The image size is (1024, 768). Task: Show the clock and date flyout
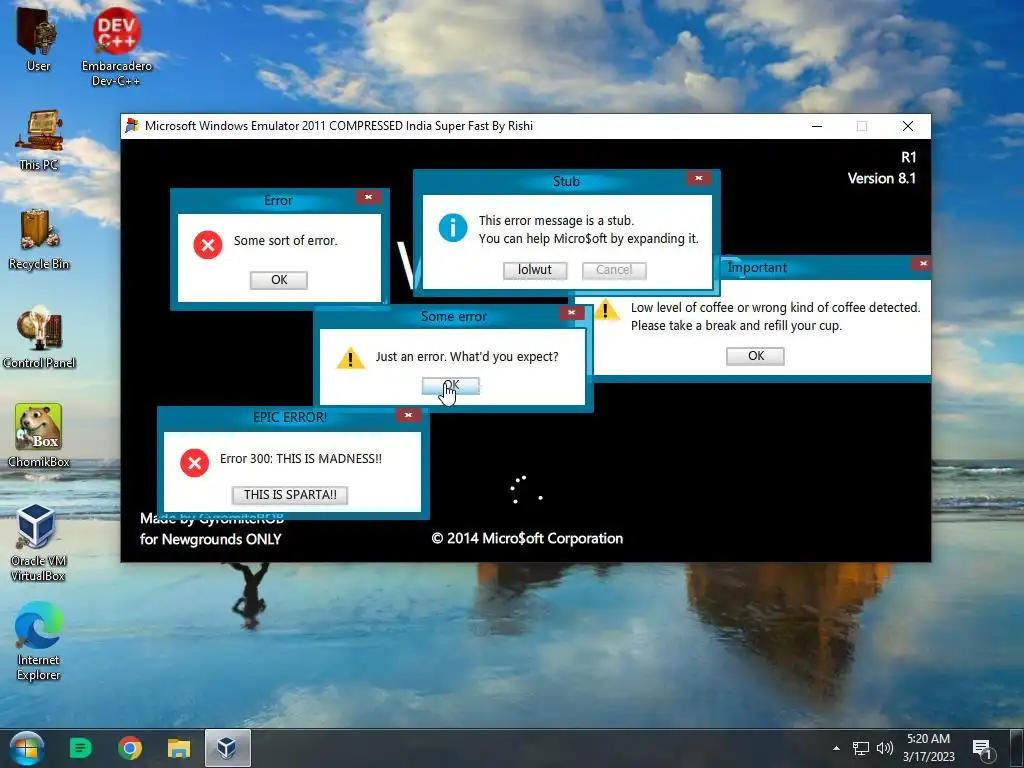[x=928, y=748]
